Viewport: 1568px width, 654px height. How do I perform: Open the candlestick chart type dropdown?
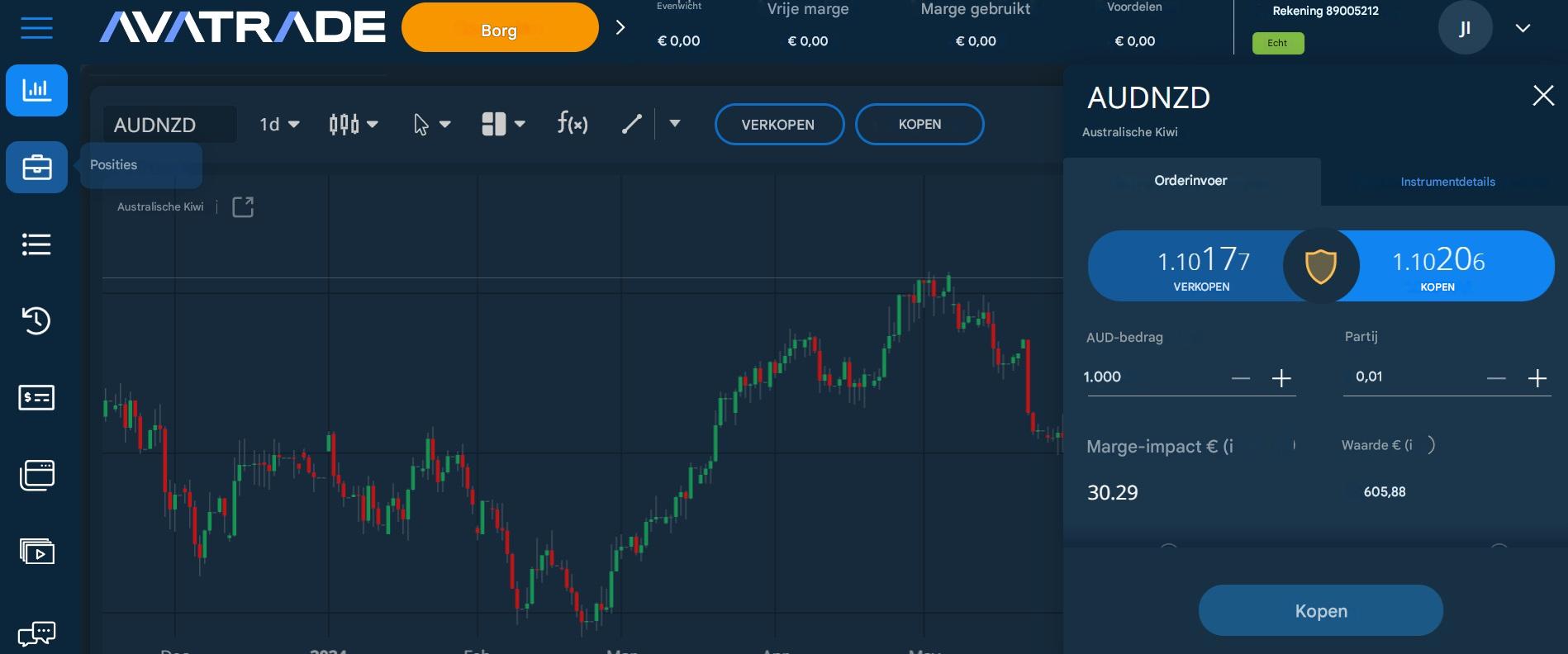click(353, 124)
